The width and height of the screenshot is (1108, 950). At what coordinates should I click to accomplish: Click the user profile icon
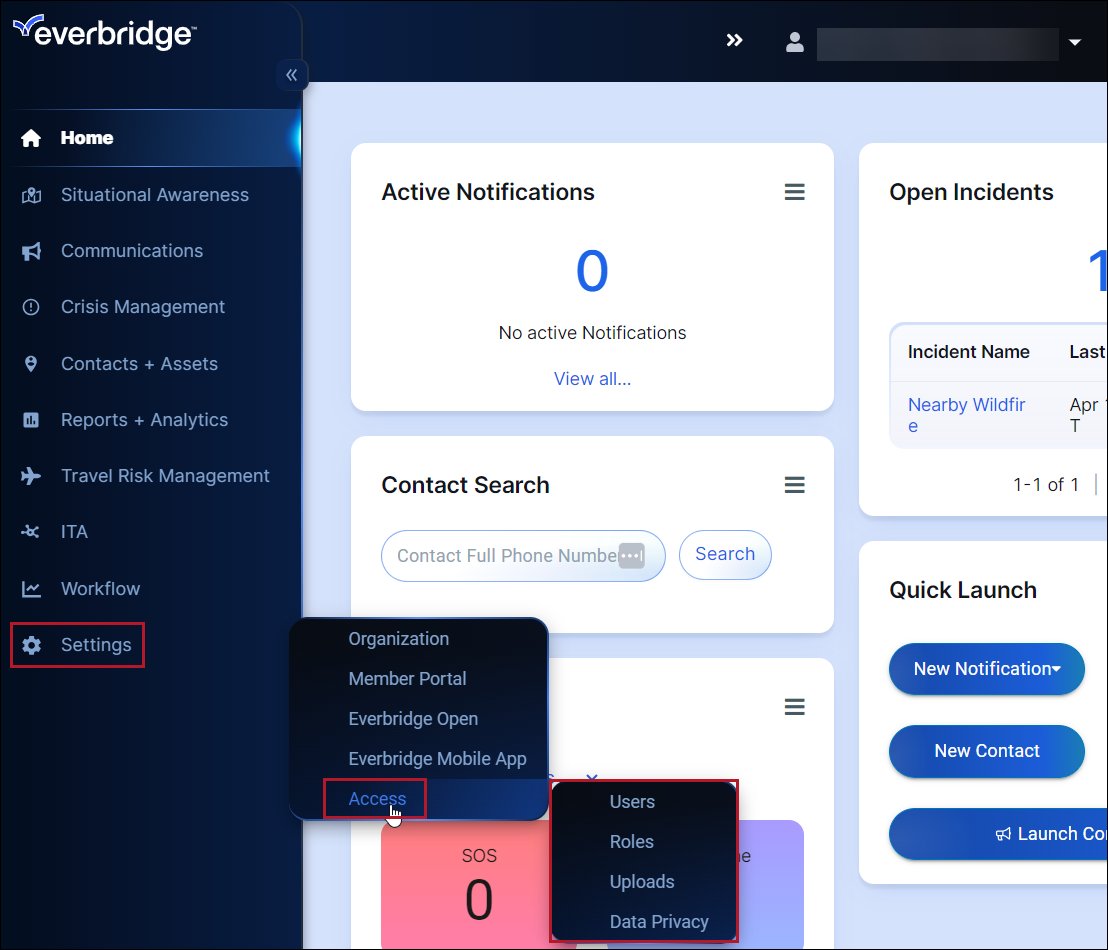(x=795, y=42)
